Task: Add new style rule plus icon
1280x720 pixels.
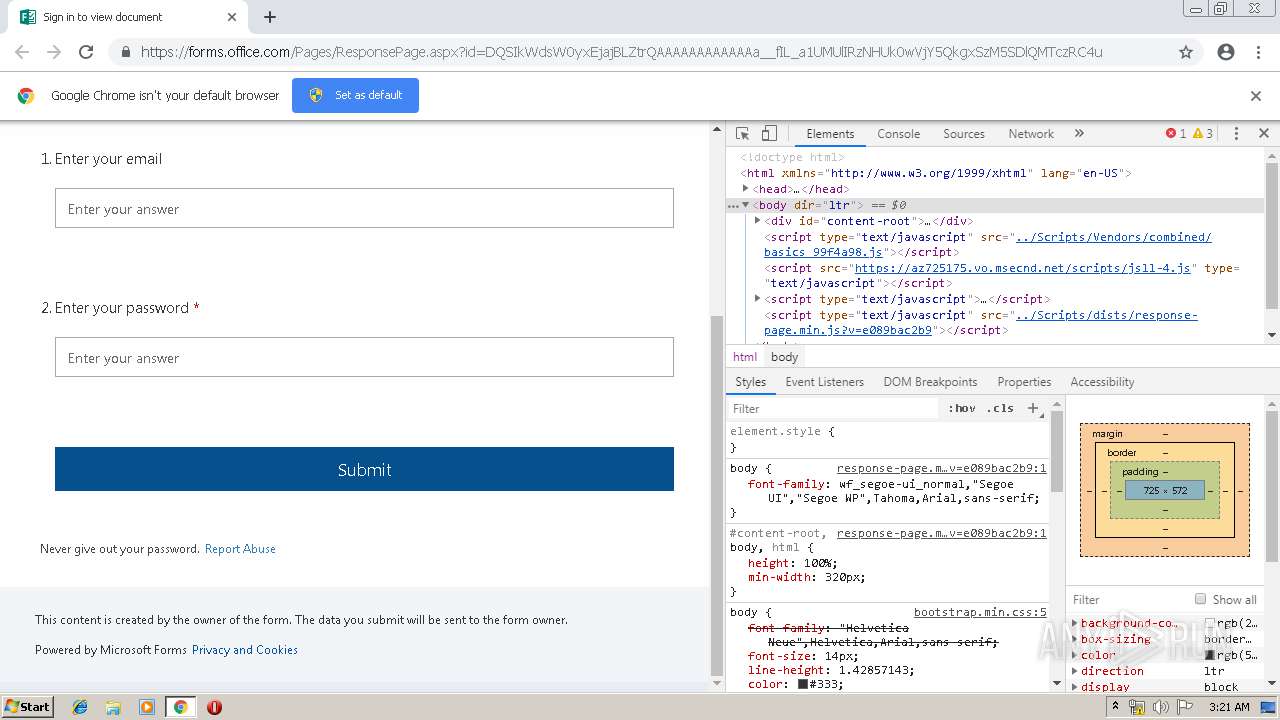Action: tap(1034, 408)
